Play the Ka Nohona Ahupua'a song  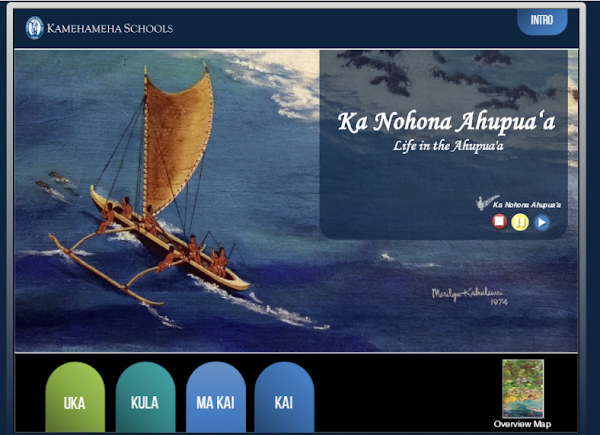[541, 222]
